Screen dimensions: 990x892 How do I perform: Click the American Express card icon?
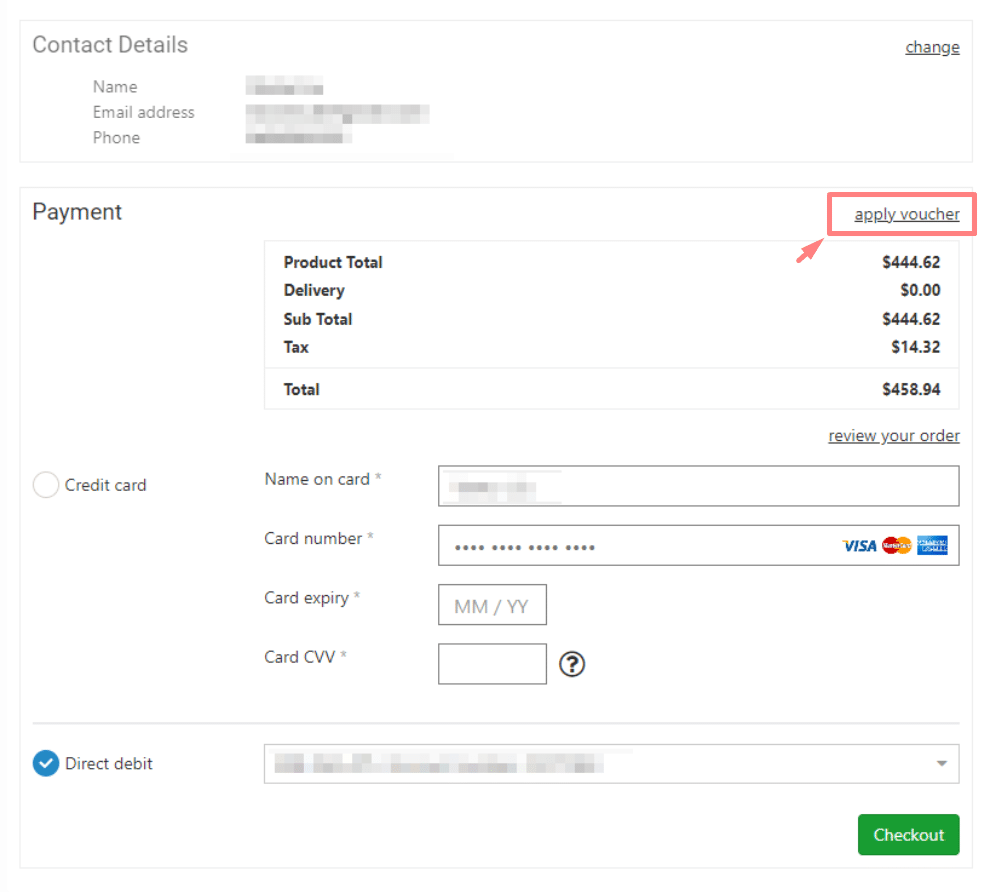932,545
